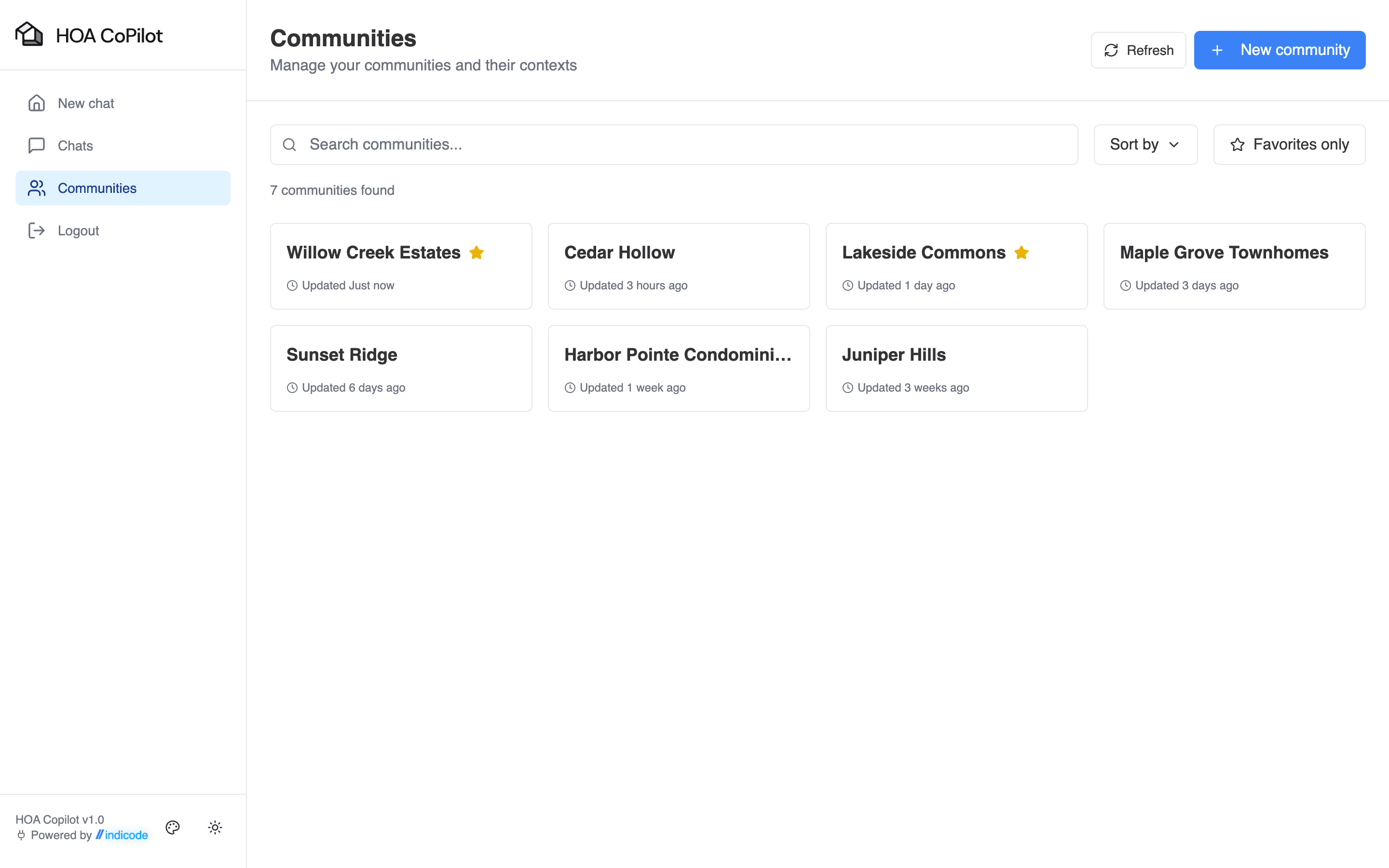The height and width of the screenshot is (868, 1389).
Task: Click clock icon on Harbor Pointe card
Action: point(570,388)
